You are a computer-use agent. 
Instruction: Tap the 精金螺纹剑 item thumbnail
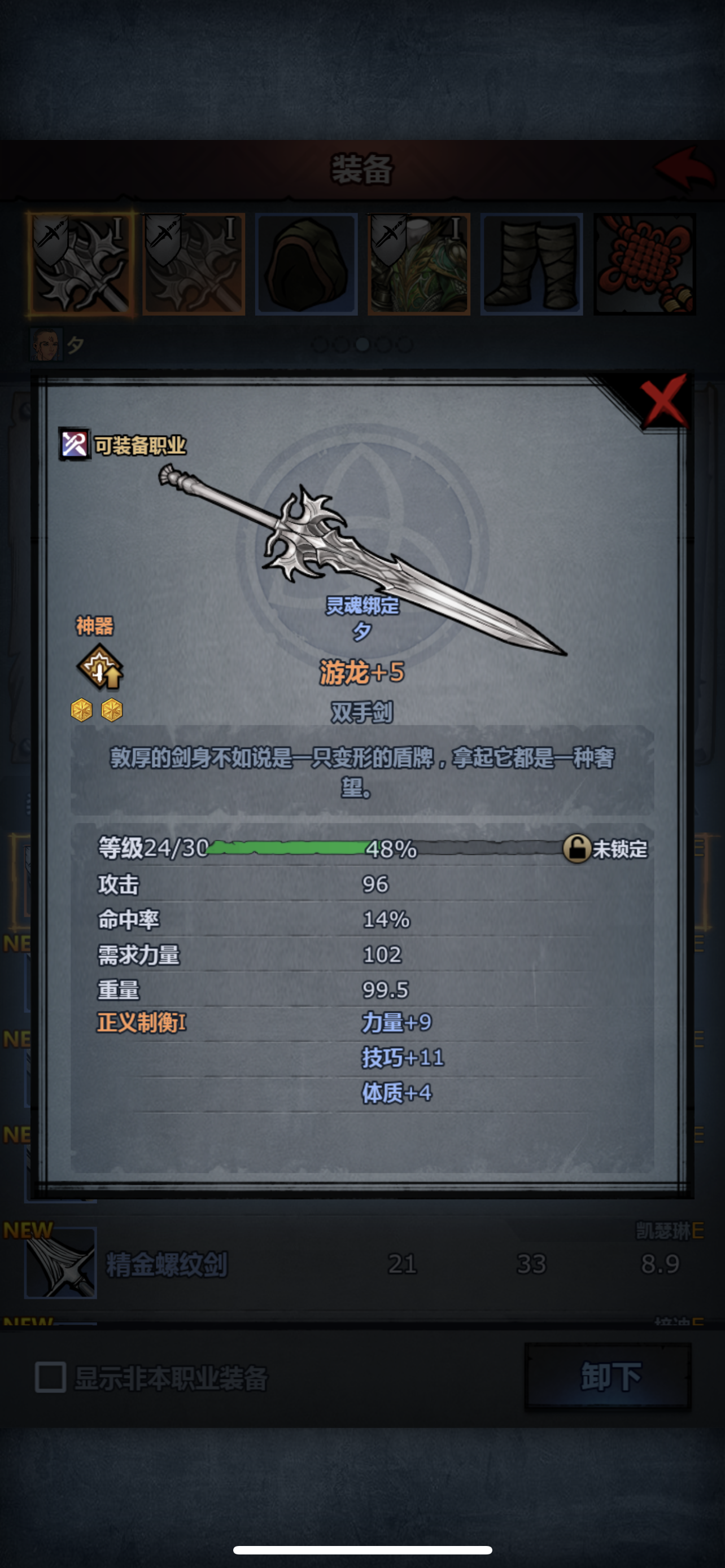point(60,1263)
